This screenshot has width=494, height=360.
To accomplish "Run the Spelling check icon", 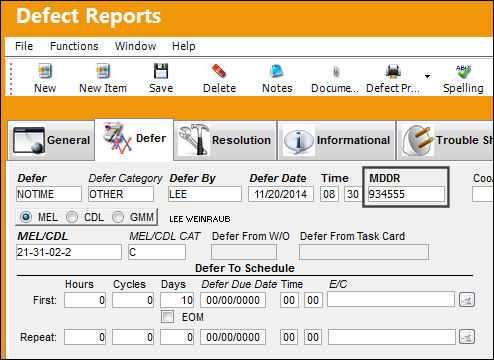I will (x=463, y=71).
